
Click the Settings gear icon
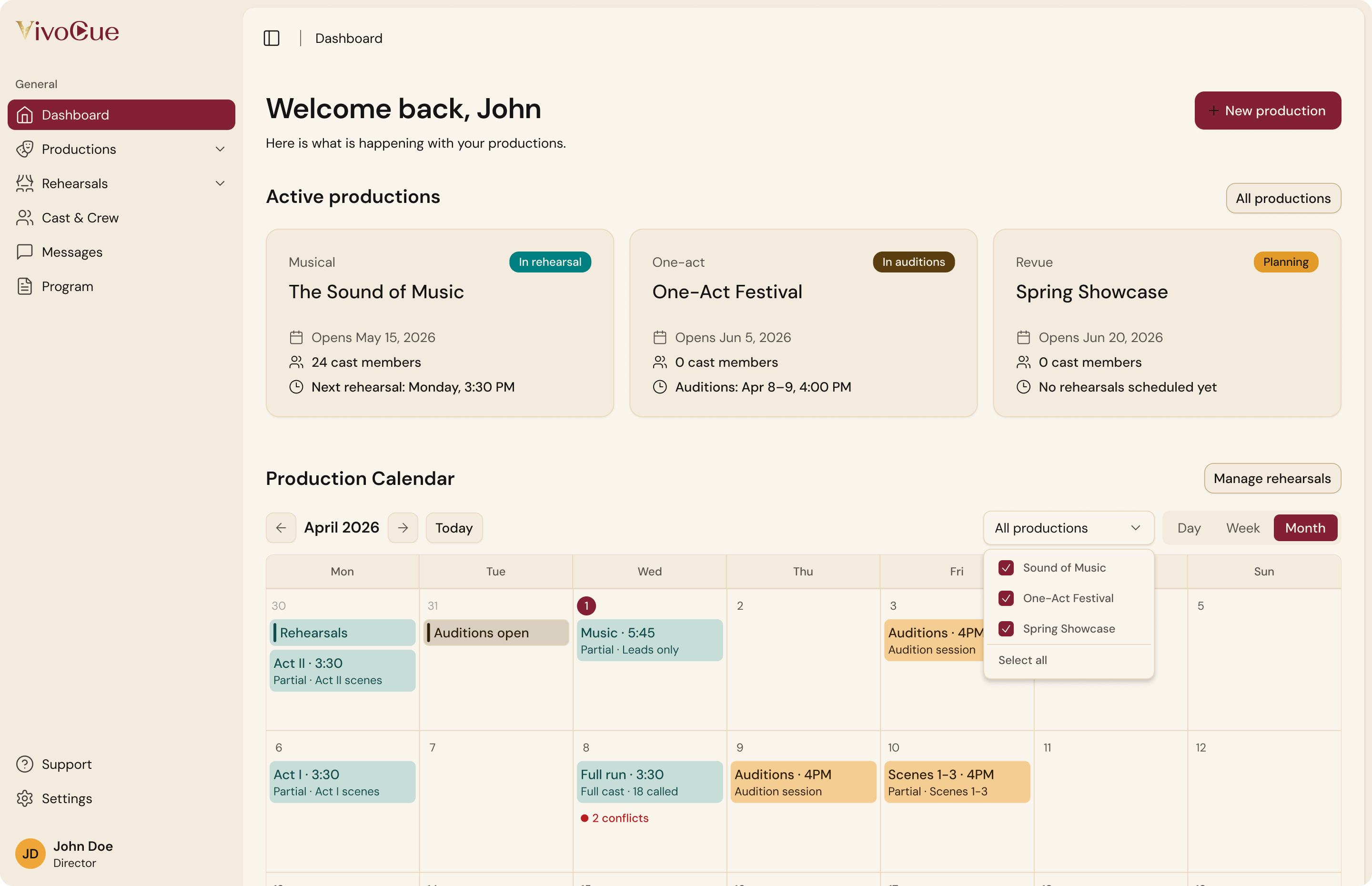pyautogui.click(x=25, y=798)
